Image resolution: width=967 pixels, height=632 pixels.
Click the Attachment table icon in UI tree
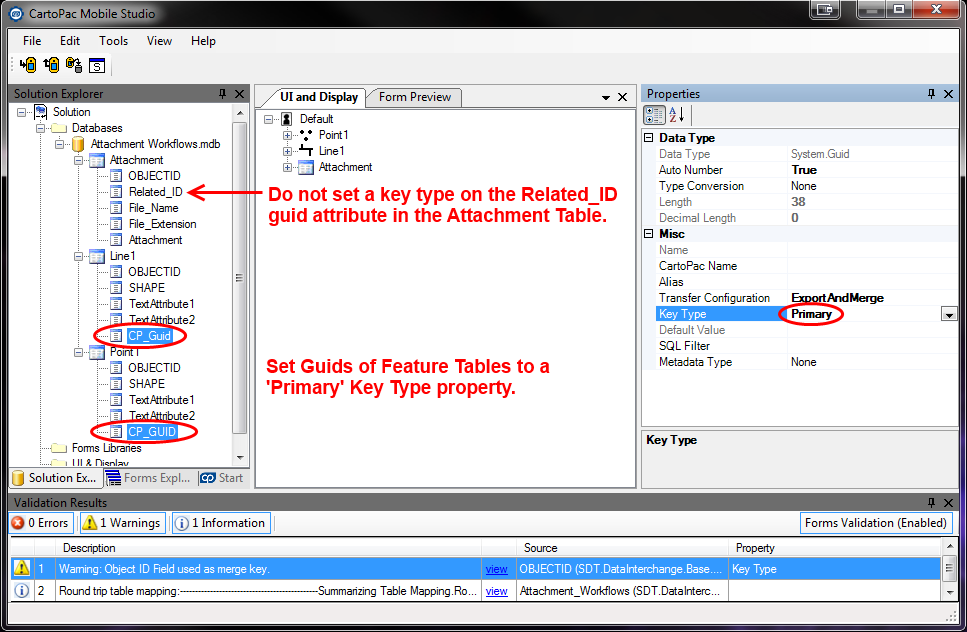tap(306, 167)
